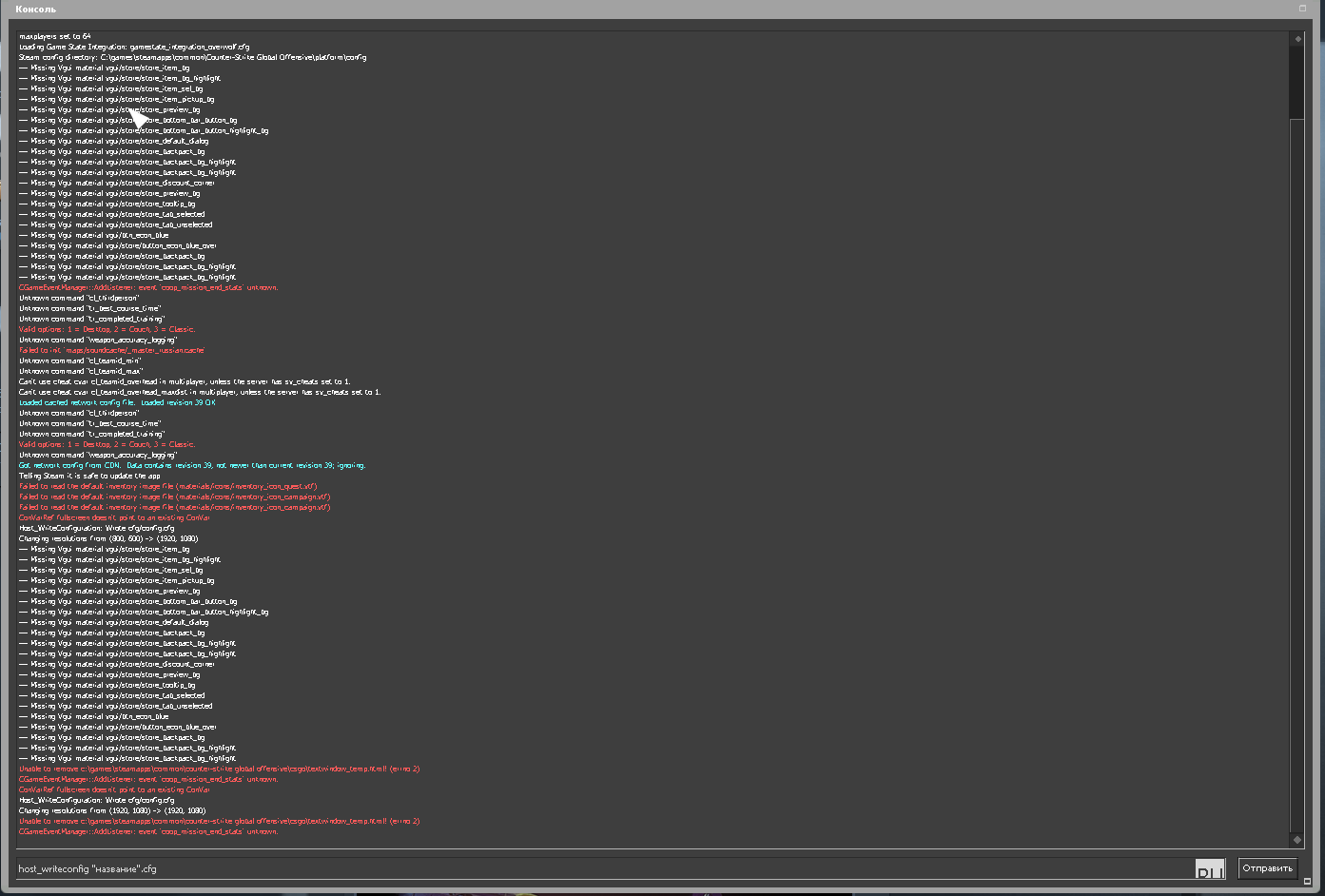Click the Unknown command 'cl_teamid_max' line
This screenshot has width=1325, height=896.
81,371
